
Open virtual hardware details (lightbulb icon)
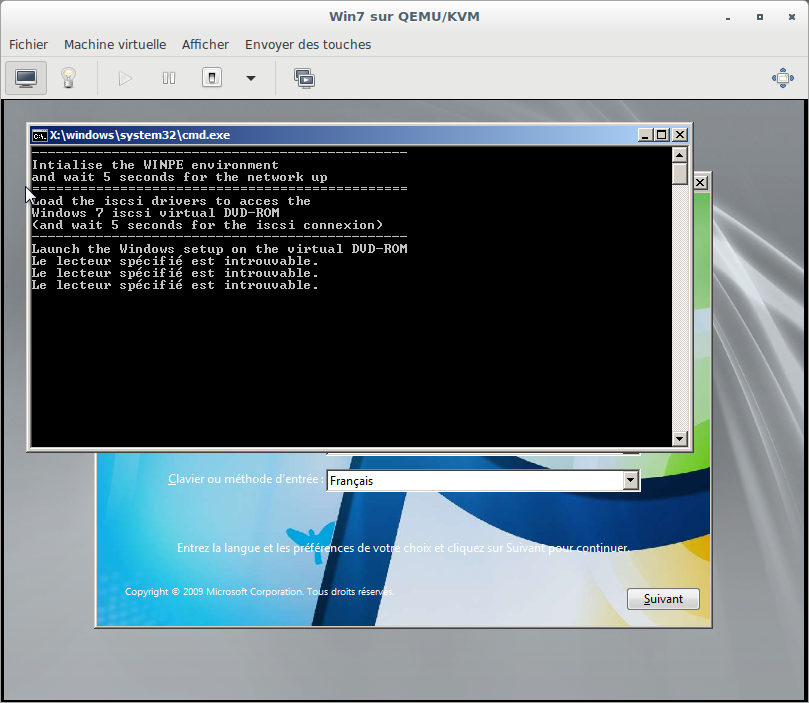69,78
